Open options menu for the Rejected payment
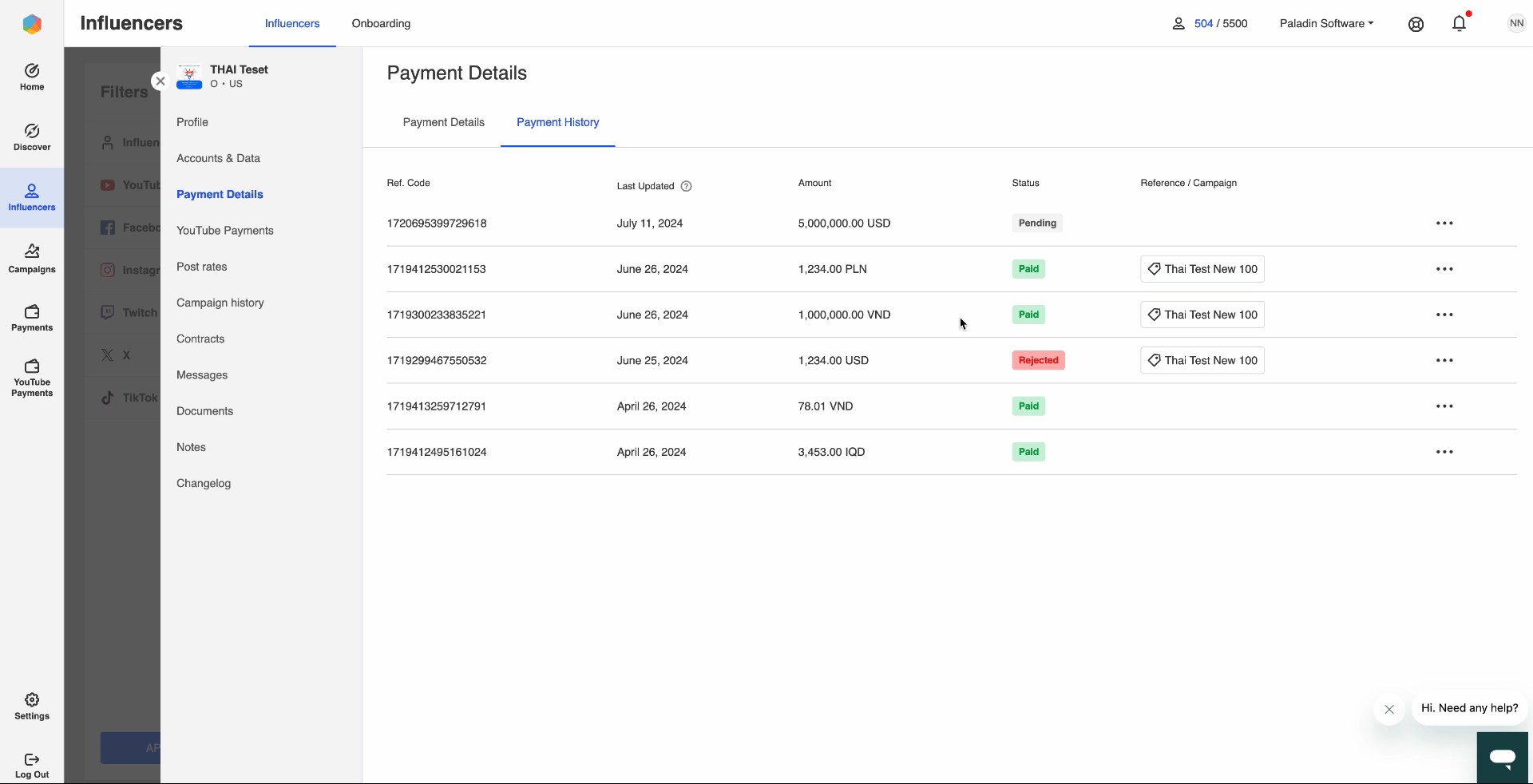The image size is (1533, 784). (x=1444, y=361)
